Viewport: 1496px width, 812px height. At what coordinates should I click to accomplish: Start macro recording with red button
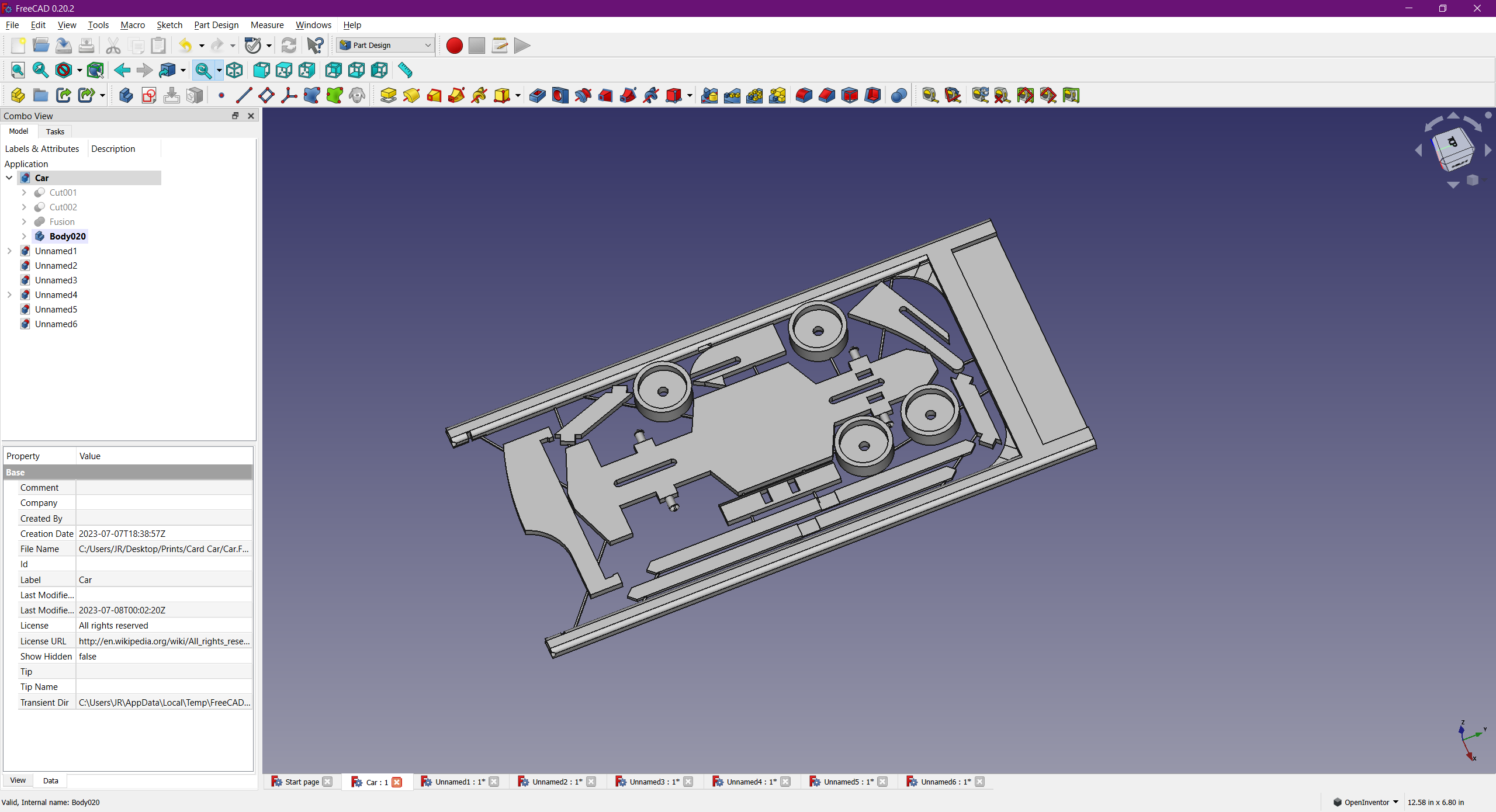click(454, 46)
